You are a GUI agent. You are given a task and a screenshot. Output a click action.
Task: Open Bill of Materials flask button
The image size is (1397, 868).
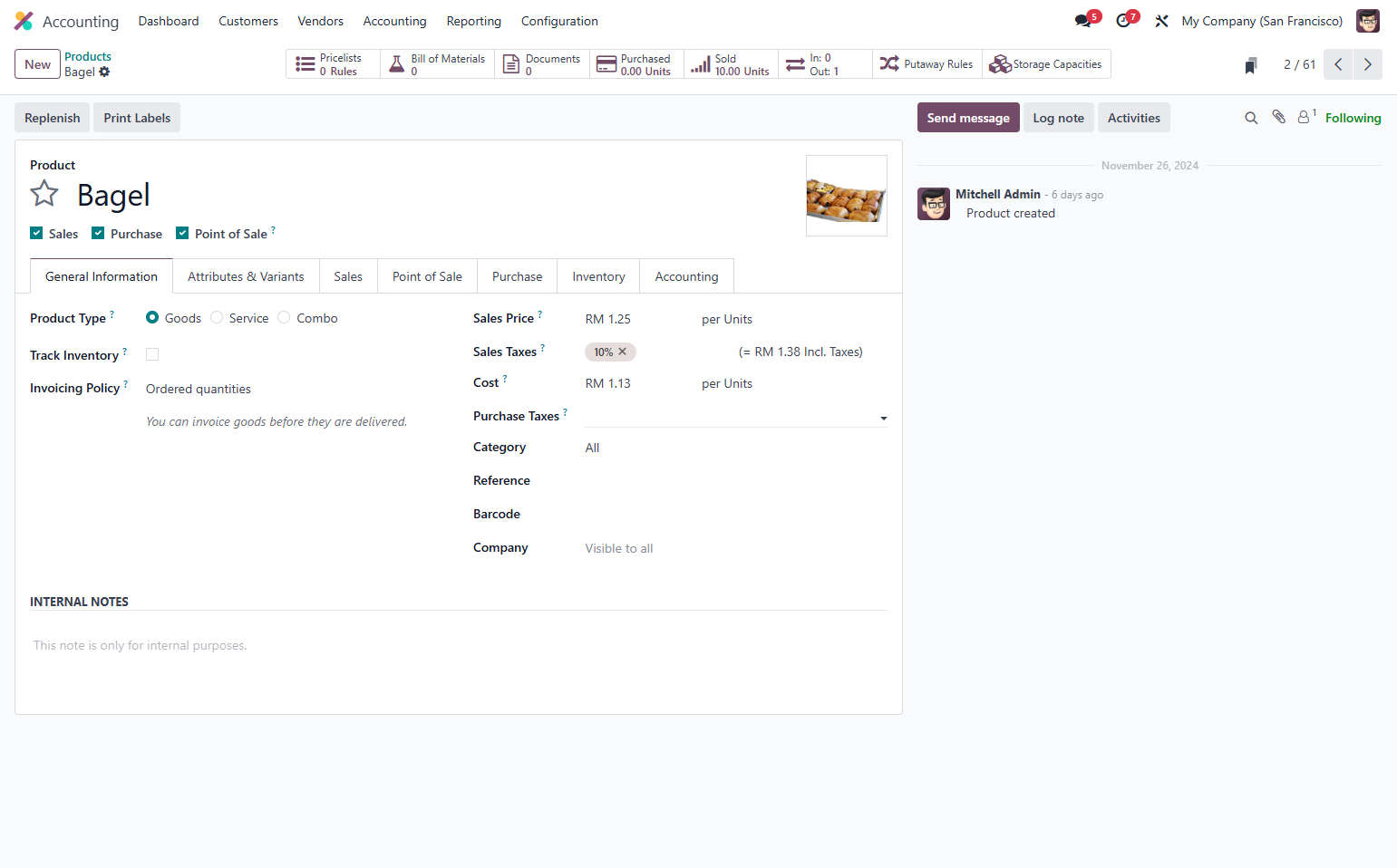click(438, 64)
